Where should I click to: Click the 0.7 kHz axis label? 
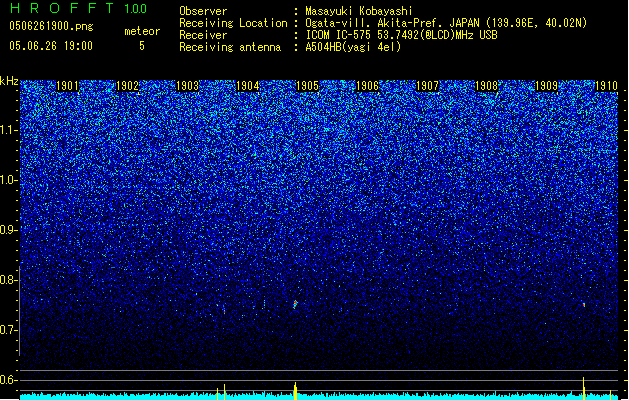pyautogui.click(x=9, y=330)
